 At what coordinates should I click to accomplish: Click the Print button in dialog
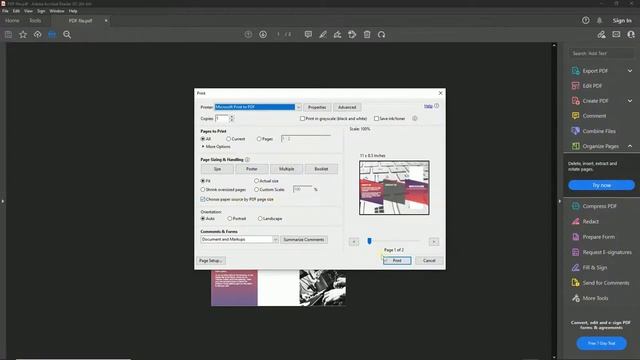[x=397, y=260]
